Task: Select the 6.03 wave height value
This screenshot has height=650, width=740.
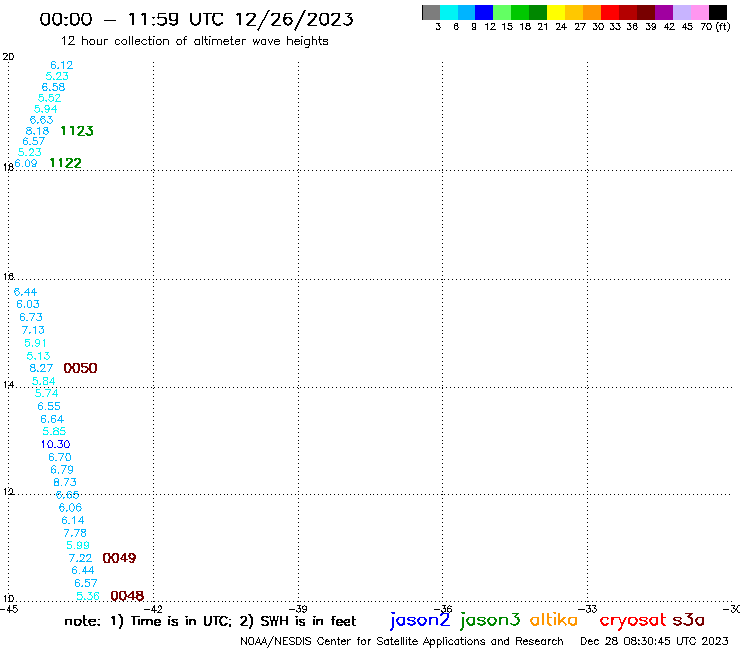Action: pos(28,304)
